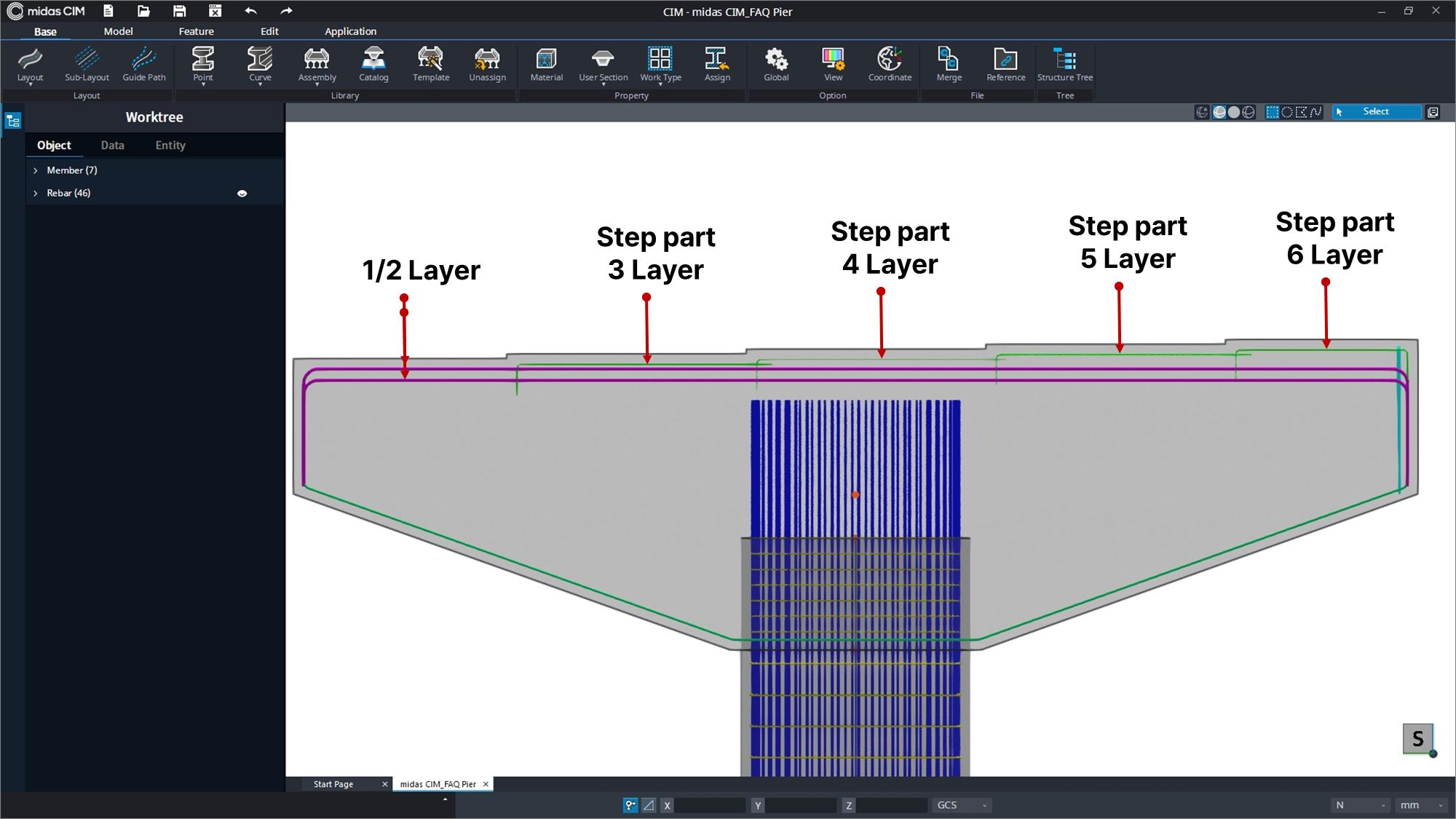Open Coordinate options
This screenshot has height=819, width=1456.
pyautogui.click(x=890, y=64)
